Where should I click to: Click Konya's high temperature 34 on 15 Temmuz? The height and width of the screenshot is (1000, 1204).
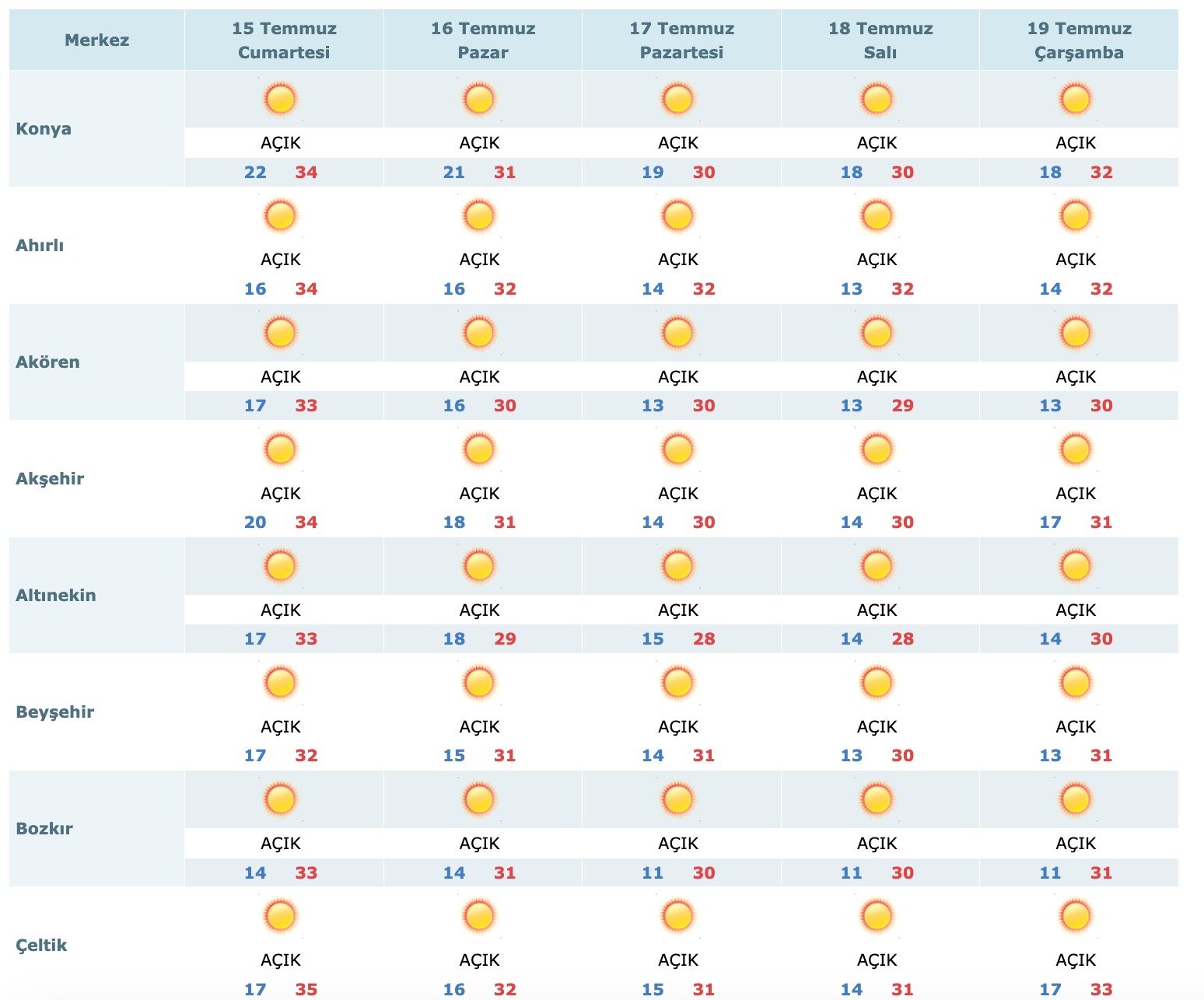tap(306, 173)
